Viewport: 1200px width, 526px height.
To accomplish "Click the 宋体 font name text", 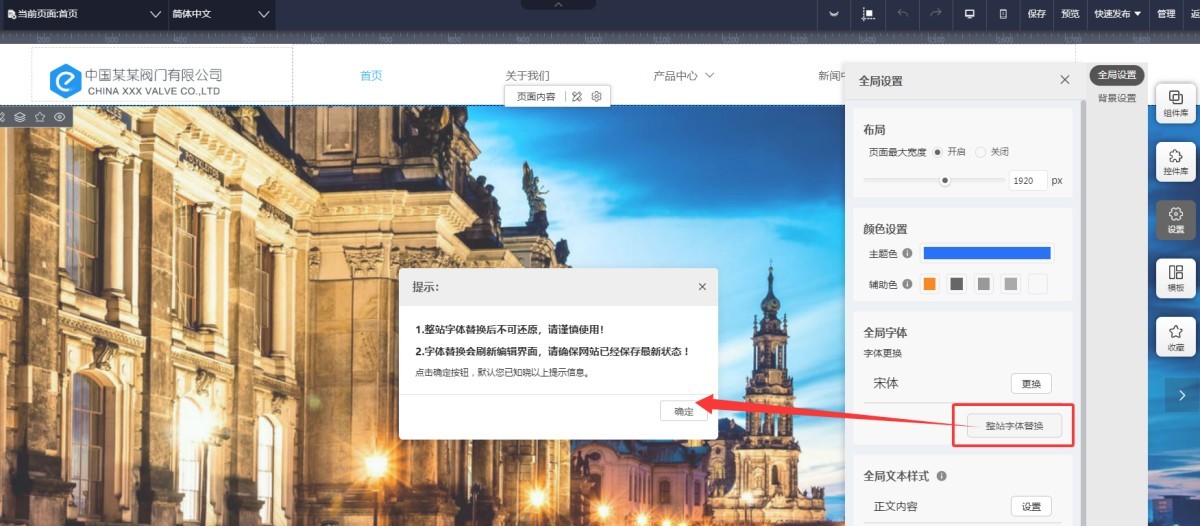I will (886, 383).
